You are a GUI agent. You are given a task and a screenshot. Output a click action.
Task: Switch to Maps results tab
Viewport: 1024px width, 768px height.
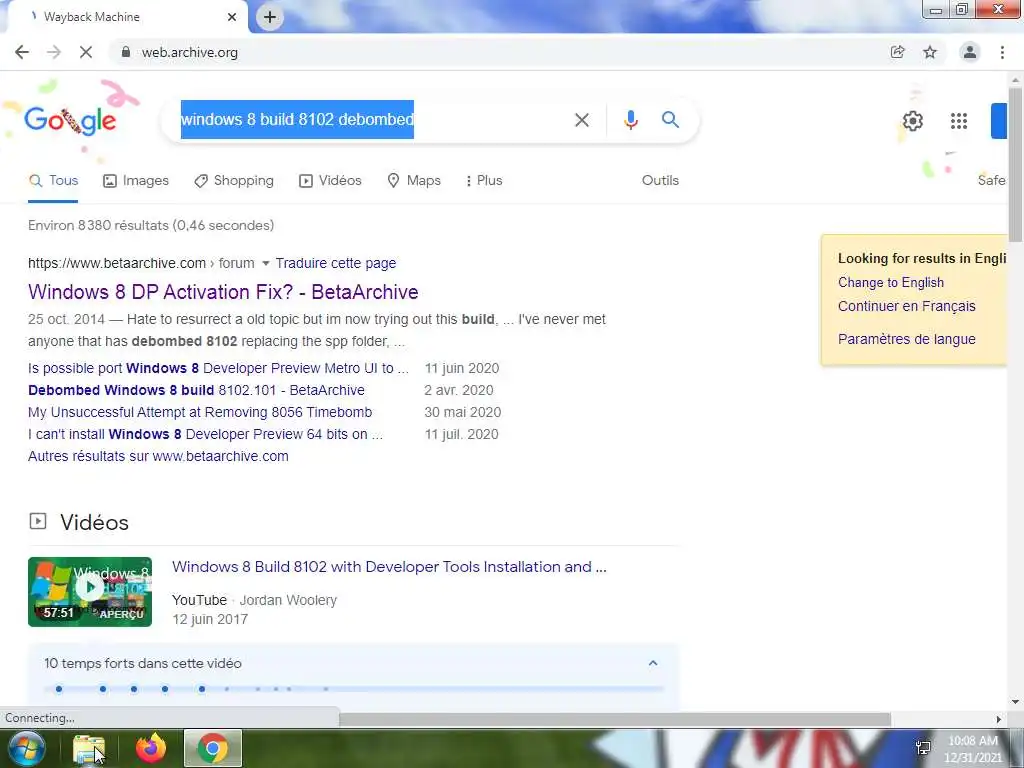(x=414, y=181)
